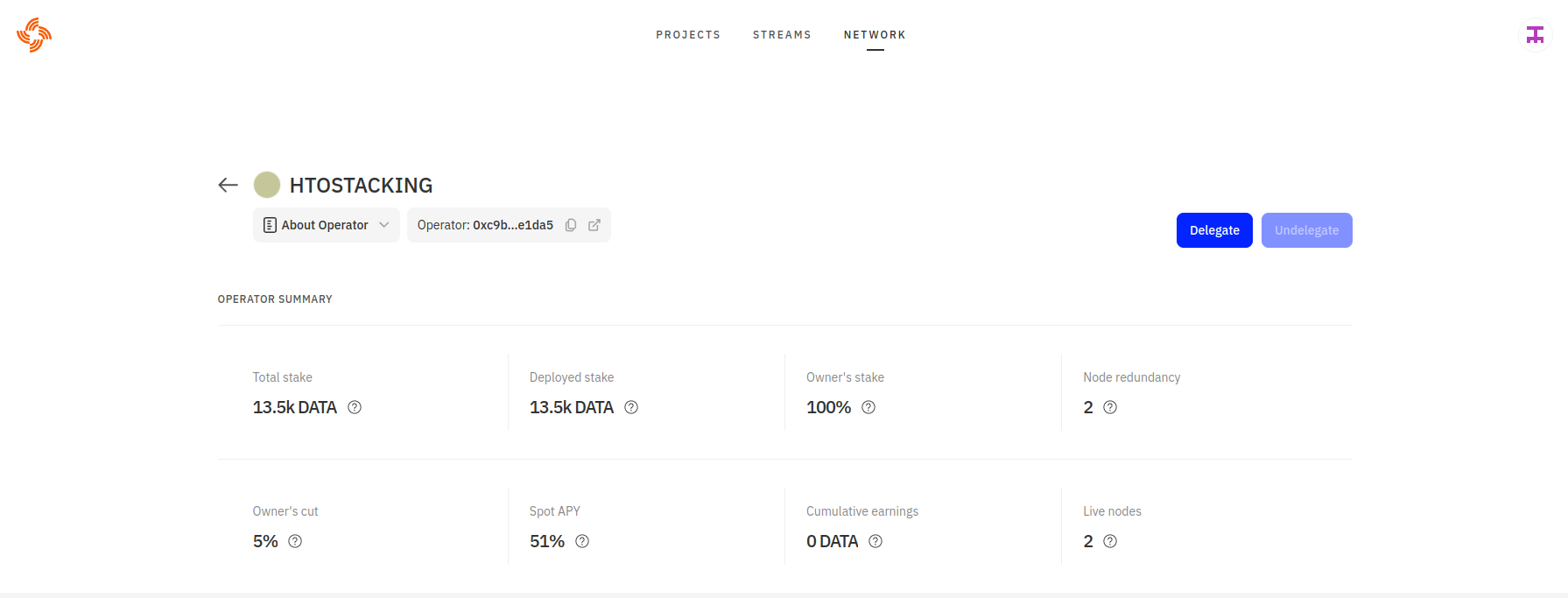
Task: Open the user account avatar menu
Action: [x=1535, y=35]
